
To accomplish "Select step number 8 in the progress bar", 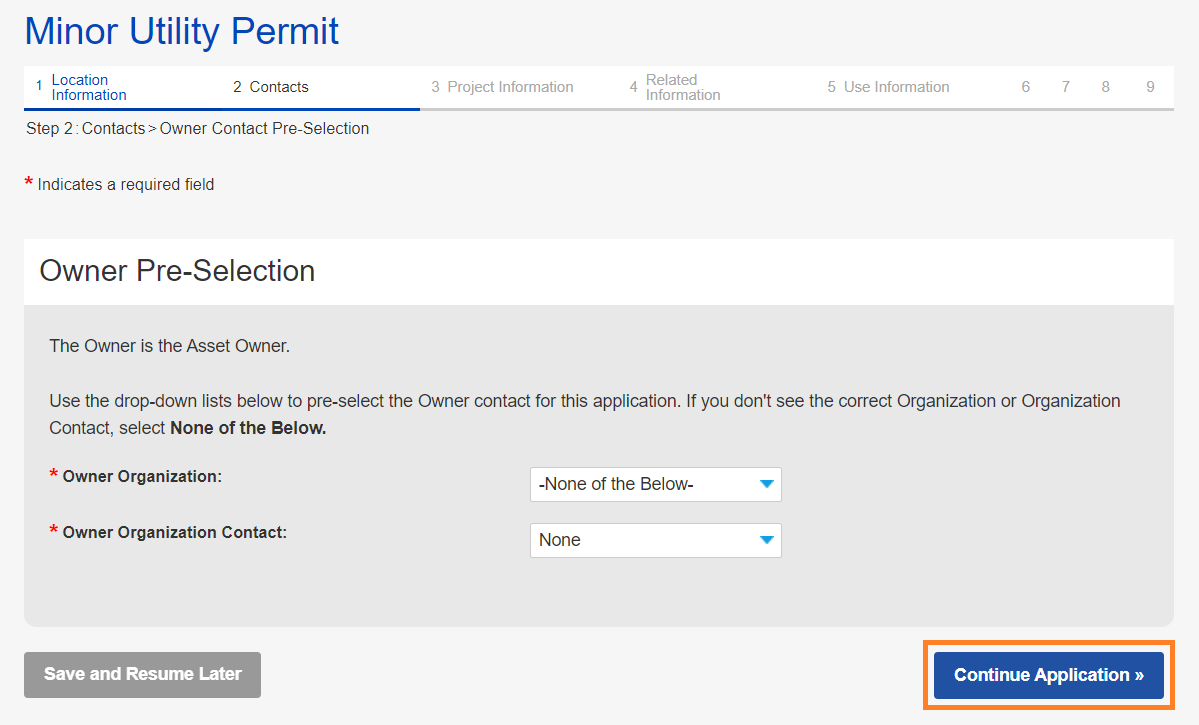I will click(1105, 87).
